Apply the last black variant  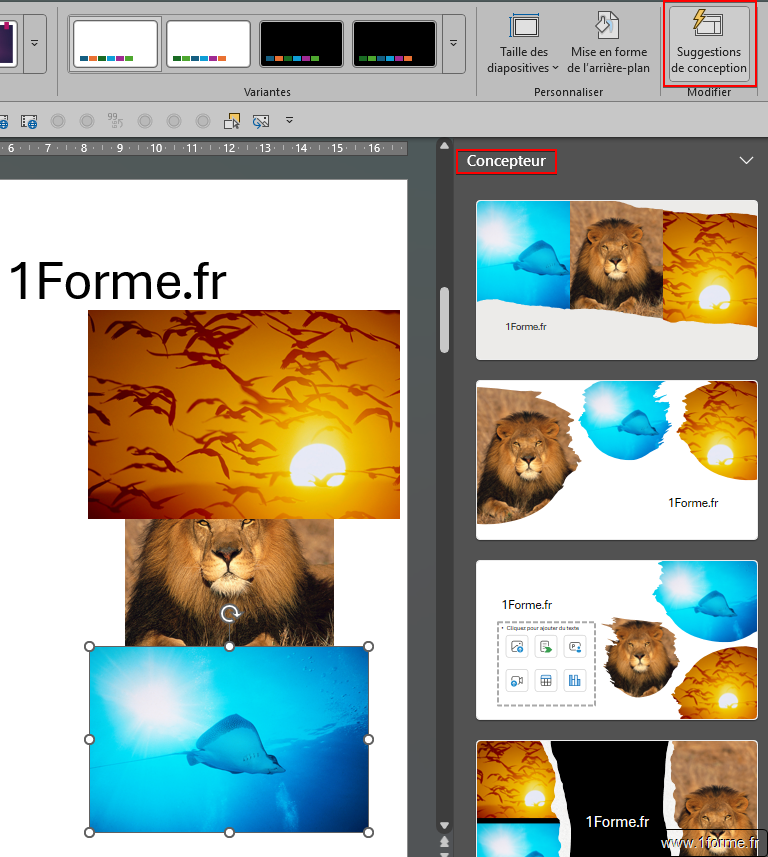pyautogui.click(x=394, y=44)
